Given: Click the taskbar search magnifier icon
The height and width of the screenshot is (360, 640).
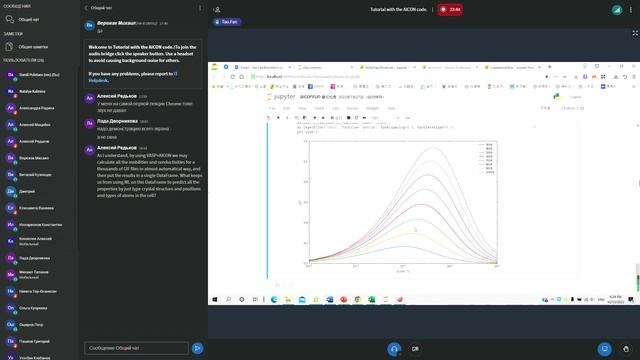Looking at the screenshot, I should click(228, 300).
